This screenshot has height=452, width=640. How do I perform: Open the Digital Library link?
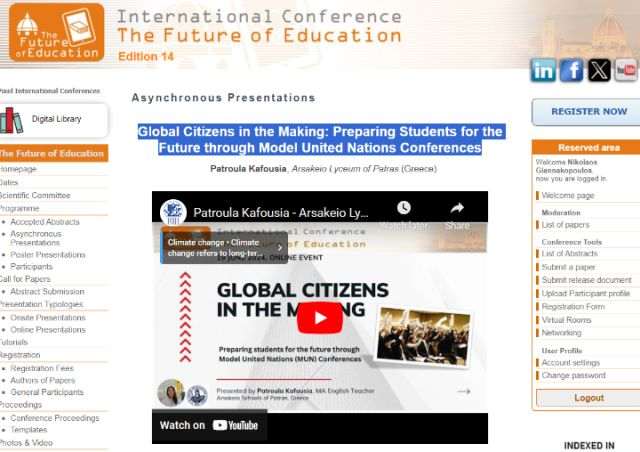(x=57, y=119)
